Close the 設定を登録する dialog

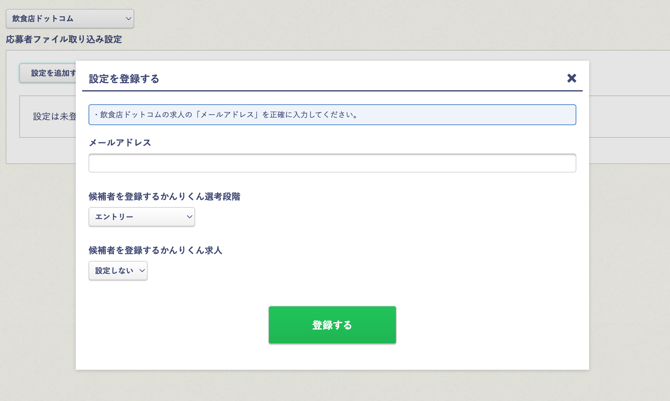[571, 78]
